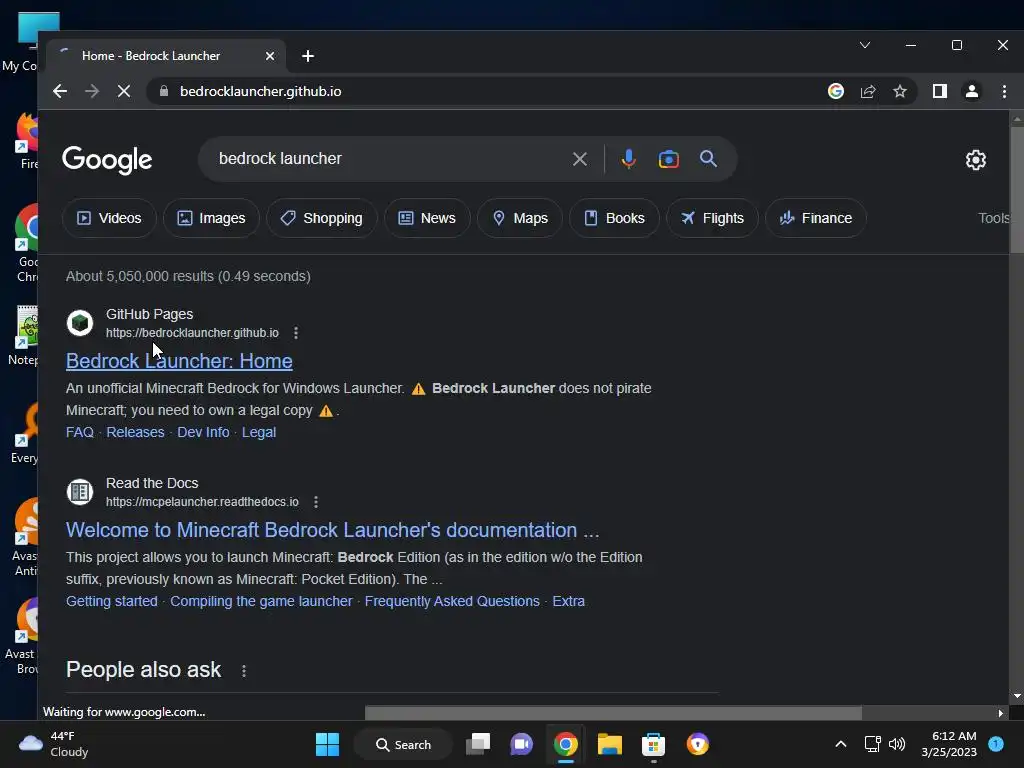Go back using the browser back arrow
This screenshot has height=768, width=1024.
(60, 91)
